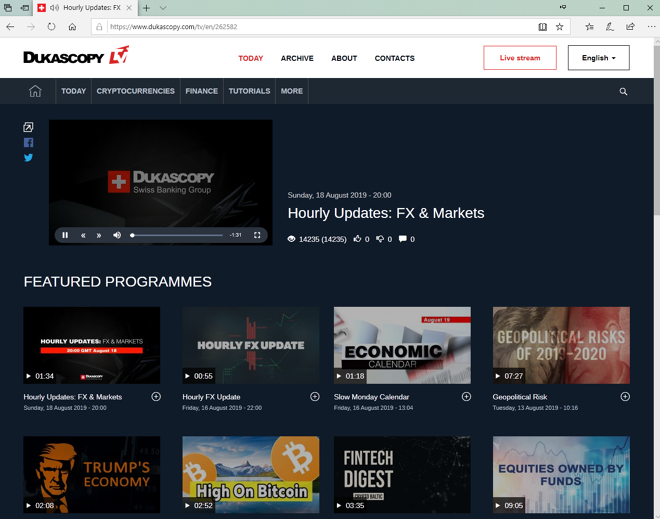Share the video on Twitter
The height and width of the screenshot is (519, 660).
pos(28,158)
